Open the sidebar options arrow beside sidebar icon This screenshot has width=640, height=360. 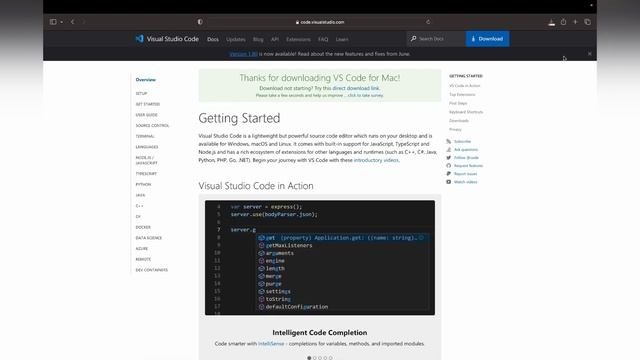[62, 22]
